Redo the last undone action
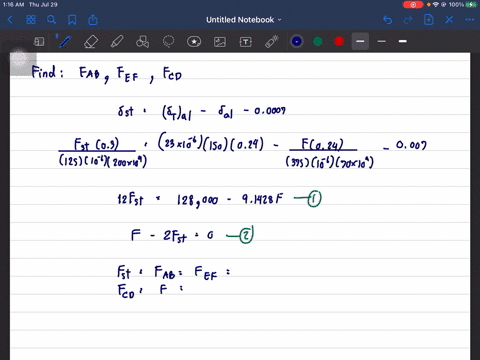Viewport: 480px width, 360px height. coord(408,20)
